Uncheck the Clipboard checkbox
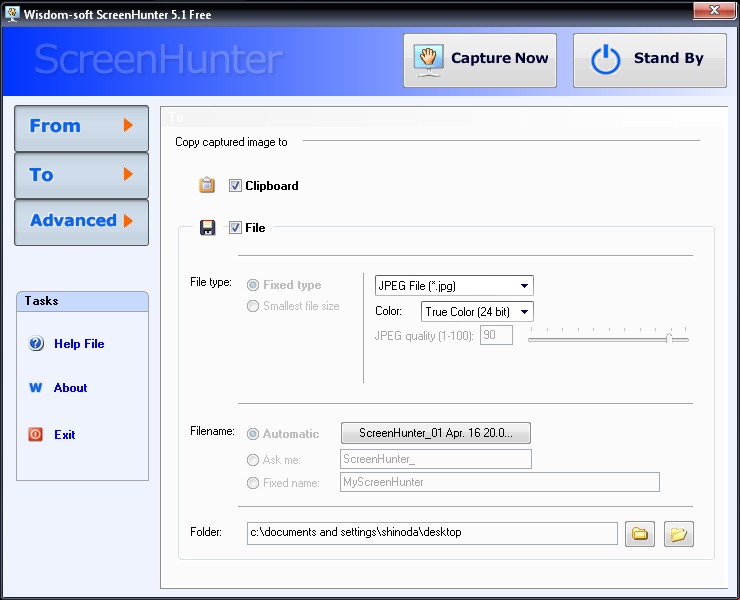740x600 pixels. 235,186
